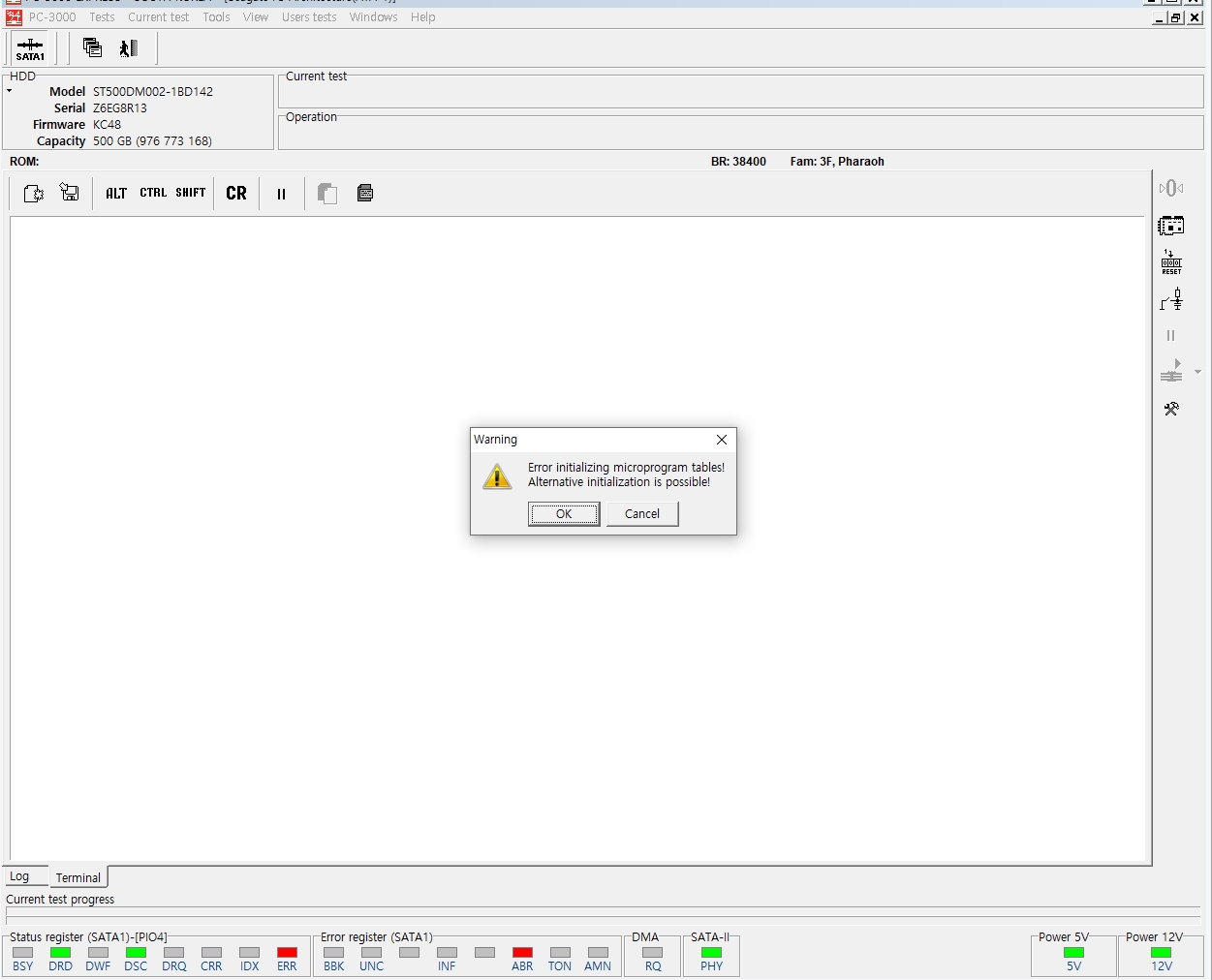This screenshot has width=1212, height=980.
Task: Open the Current test menu
Action: pos(158,17)
